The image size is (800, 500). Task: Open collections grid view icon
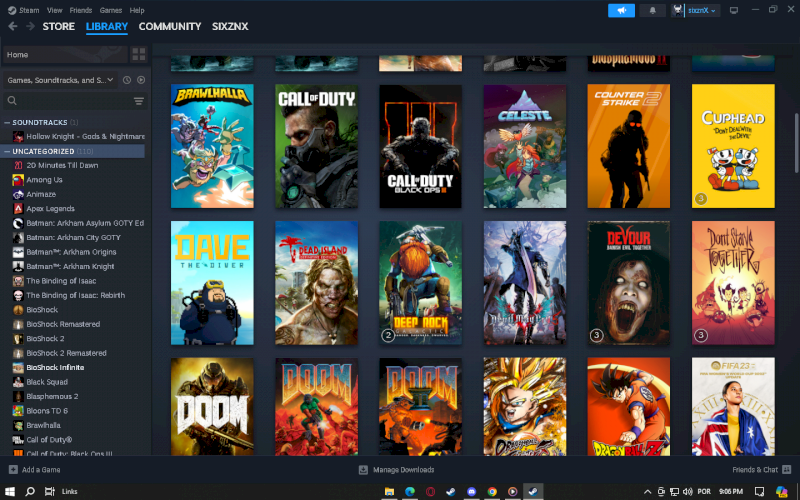[x=139, y=55]
